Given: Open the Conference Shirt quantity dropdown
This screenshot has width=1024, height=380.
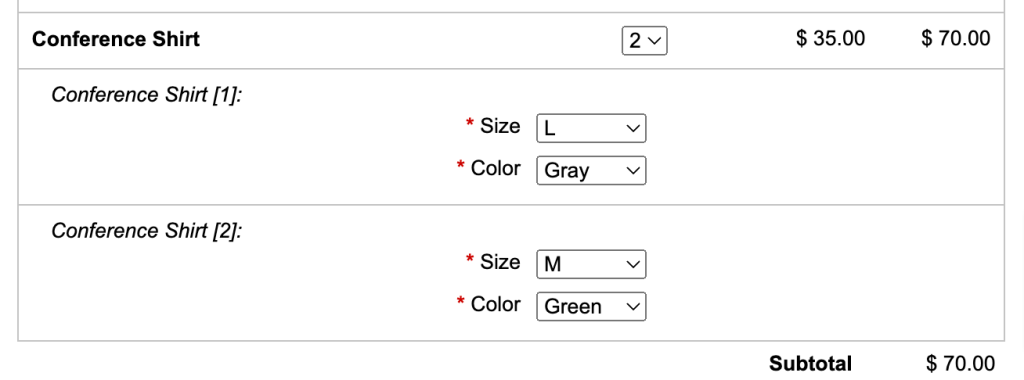Looking at the screenshot, I should click(x=645, y=40).
